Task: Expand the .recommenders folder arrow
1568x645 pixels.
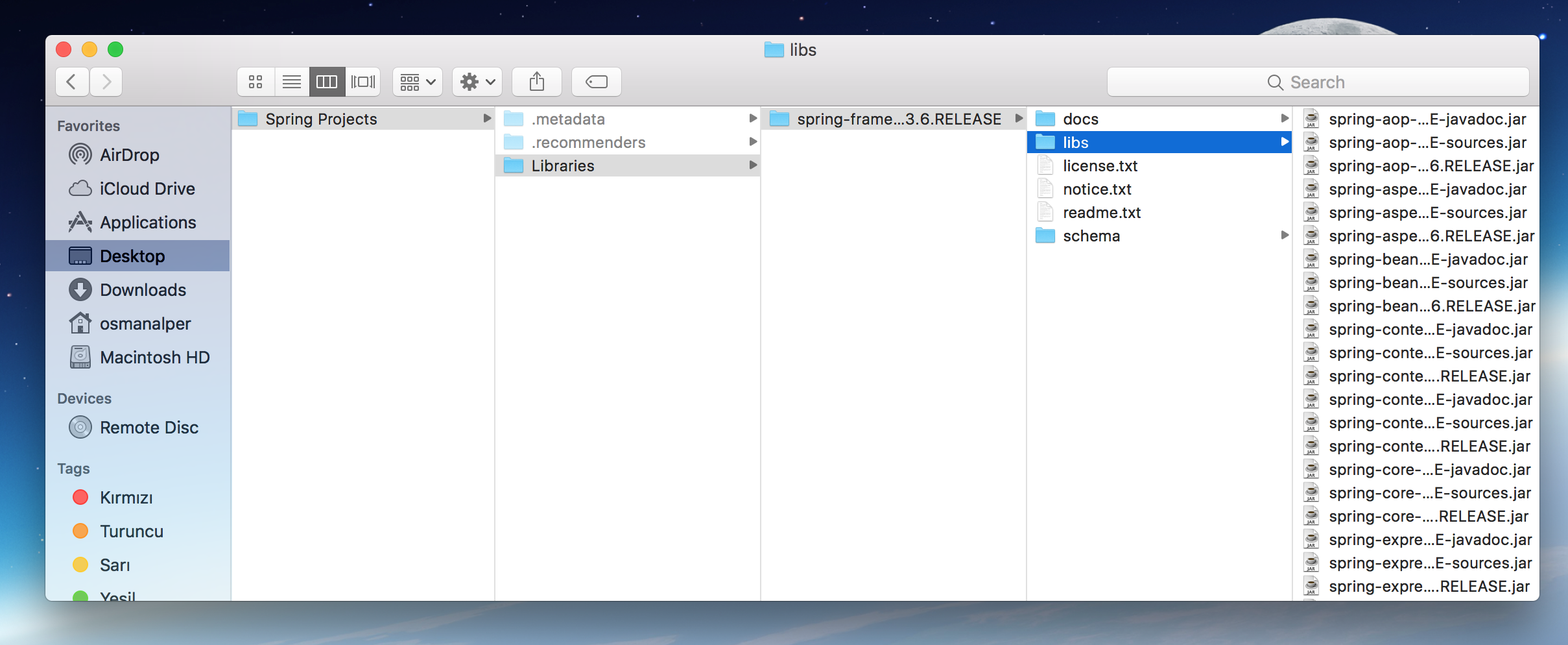Action: 753,141
